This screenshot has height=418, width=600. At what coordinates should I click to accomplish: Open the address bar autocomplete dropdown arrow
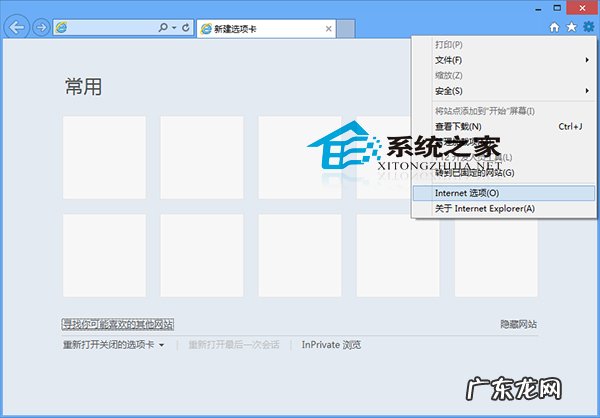pyautogui.click(x=174, y=28)
